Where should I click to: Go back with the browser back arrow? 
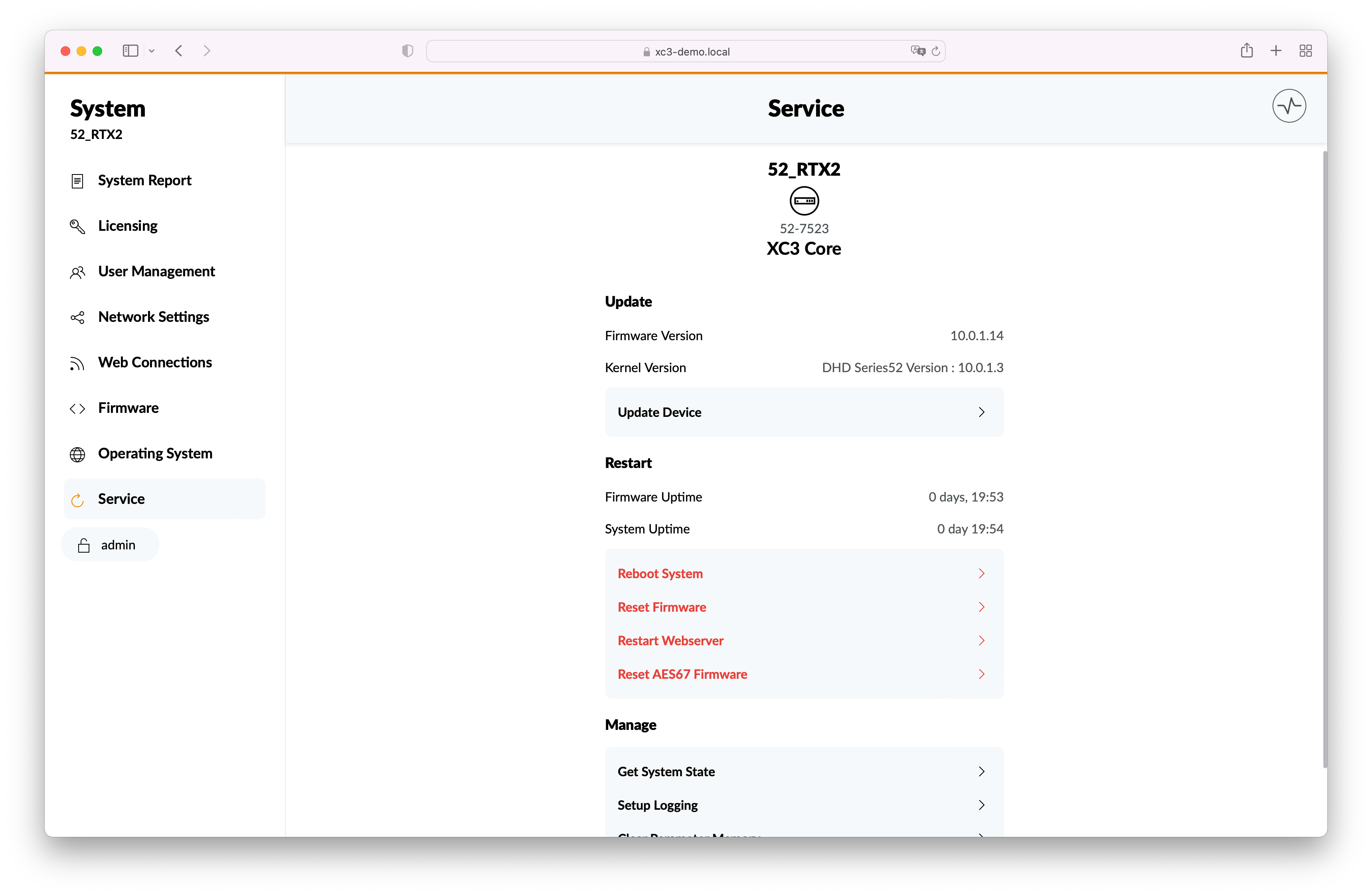click(x=179, y=51)
